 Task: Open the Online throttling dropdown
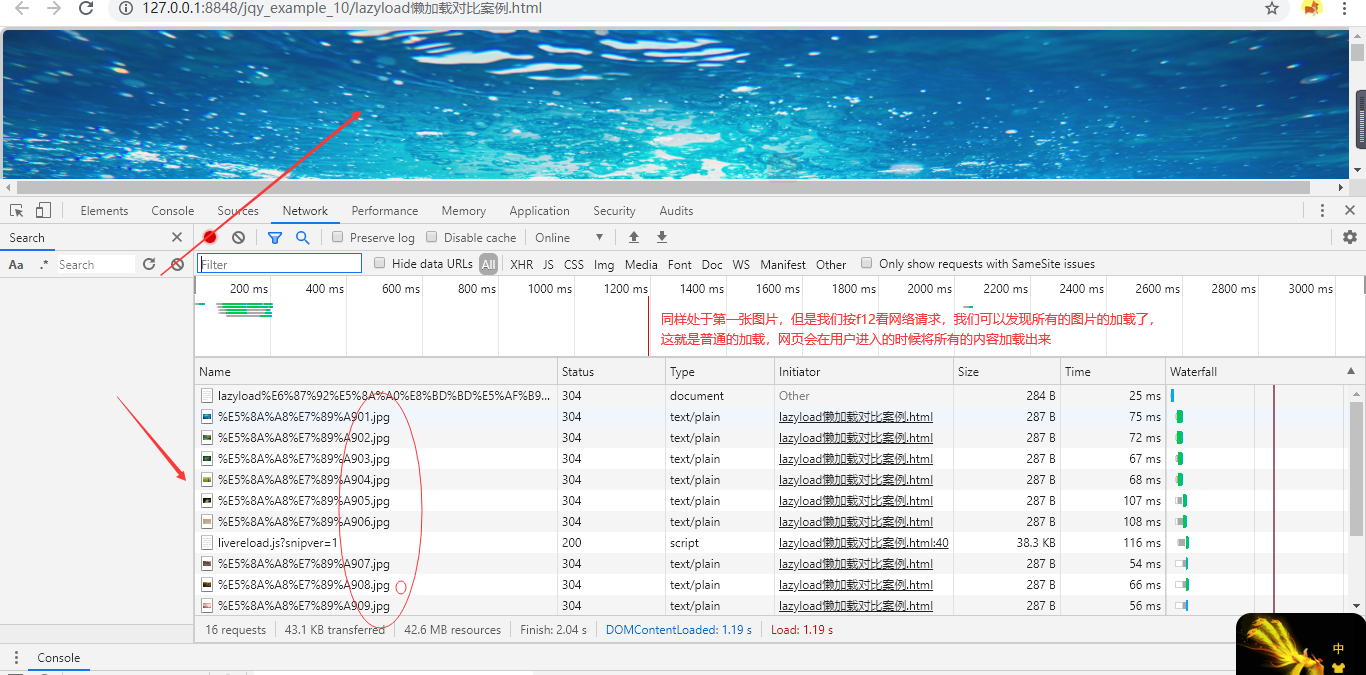pyautogui.click(x=570, y=238)
